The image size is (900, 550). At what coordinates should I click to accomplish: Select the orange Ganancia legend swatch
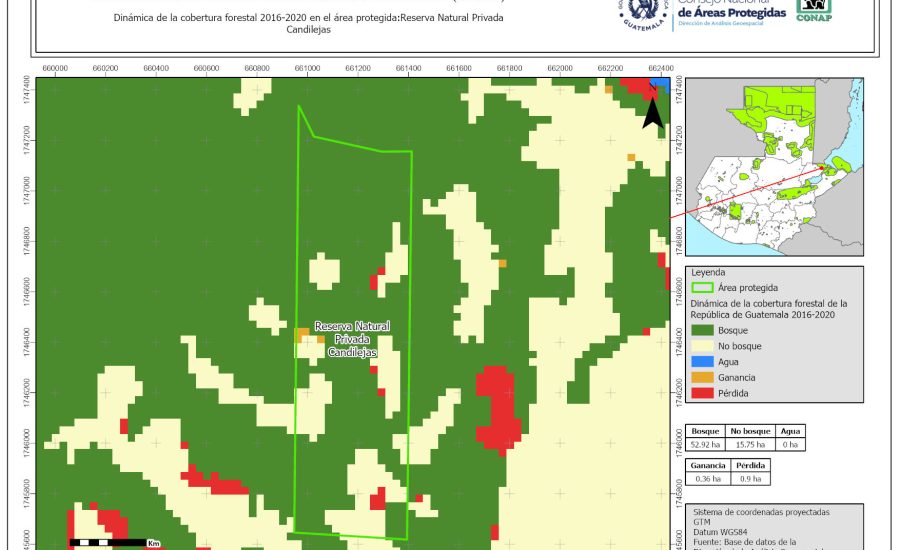(702, 378)
